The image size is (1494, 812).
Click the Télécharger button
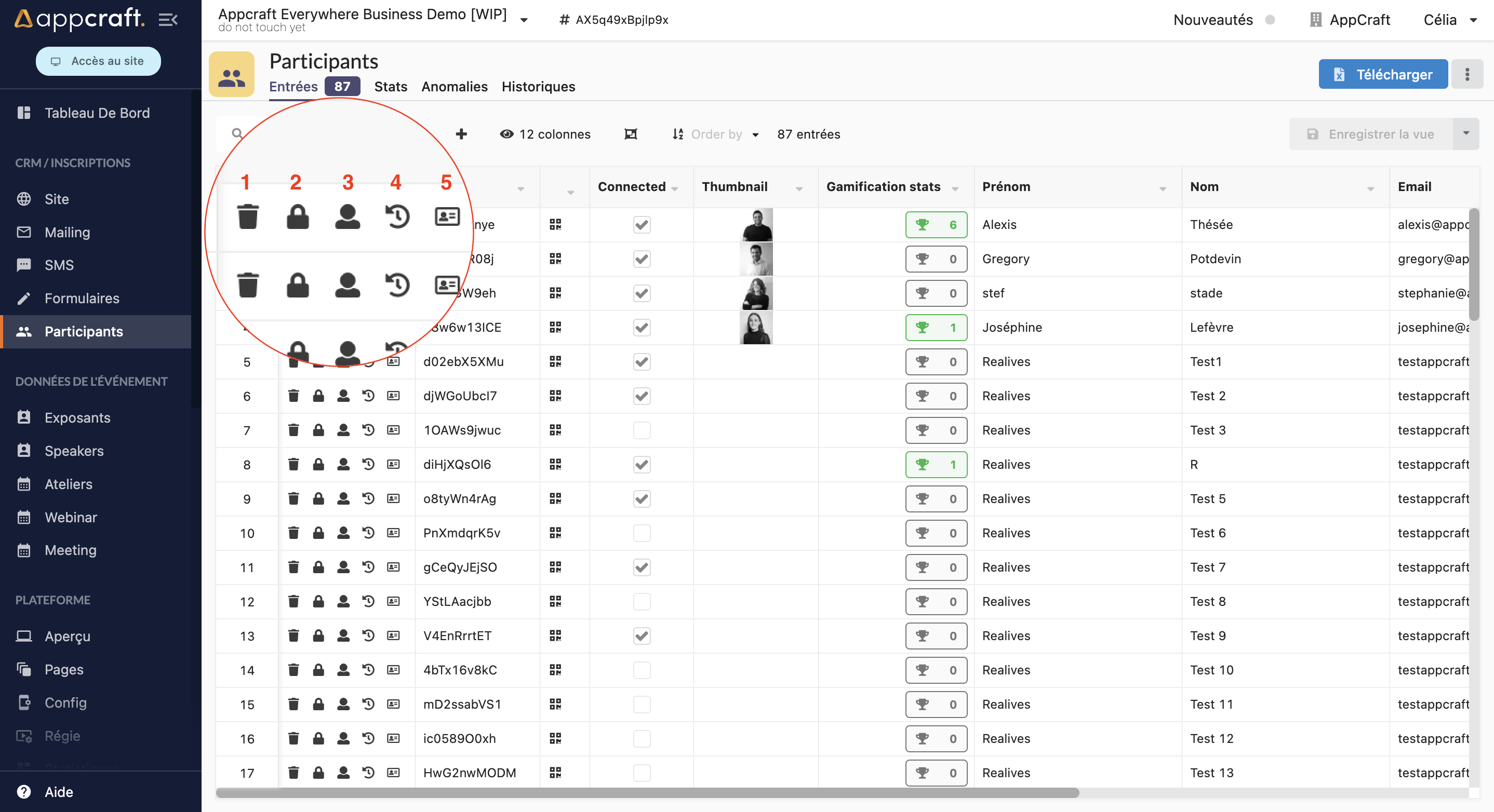click(1383, 74)
